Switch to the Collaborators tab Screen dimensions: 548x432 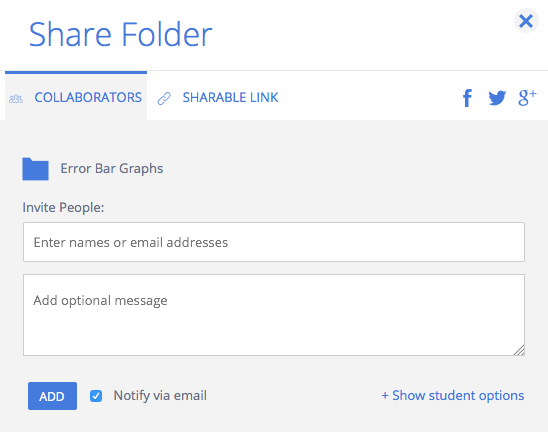point(76,96)
